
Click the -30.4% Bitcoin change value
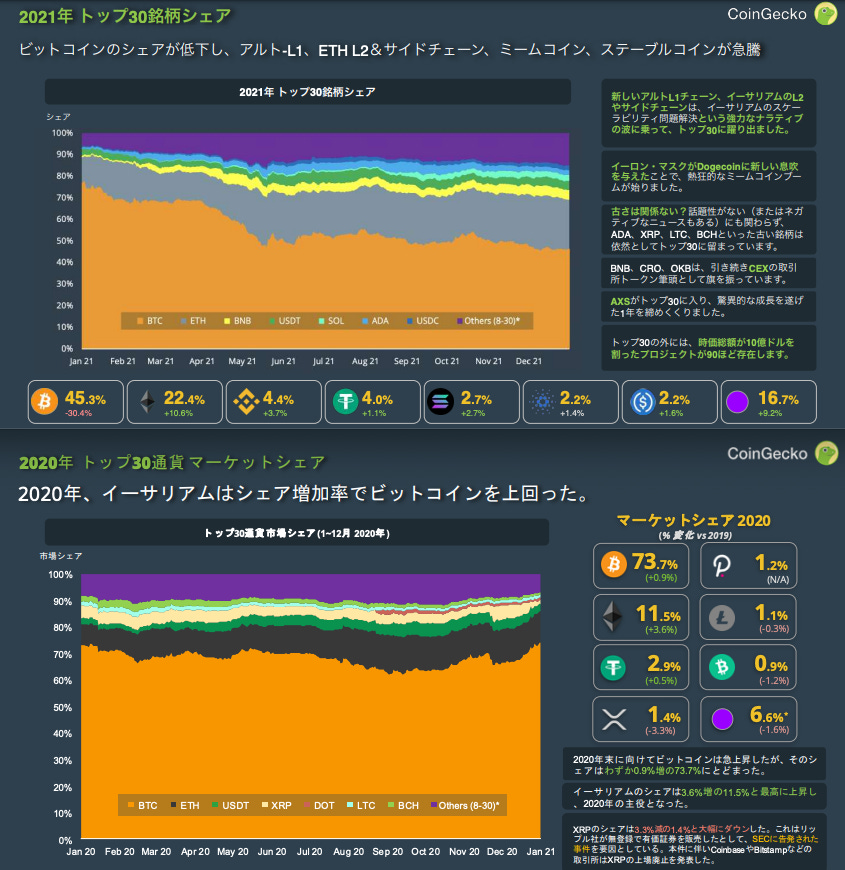[78, 413]
